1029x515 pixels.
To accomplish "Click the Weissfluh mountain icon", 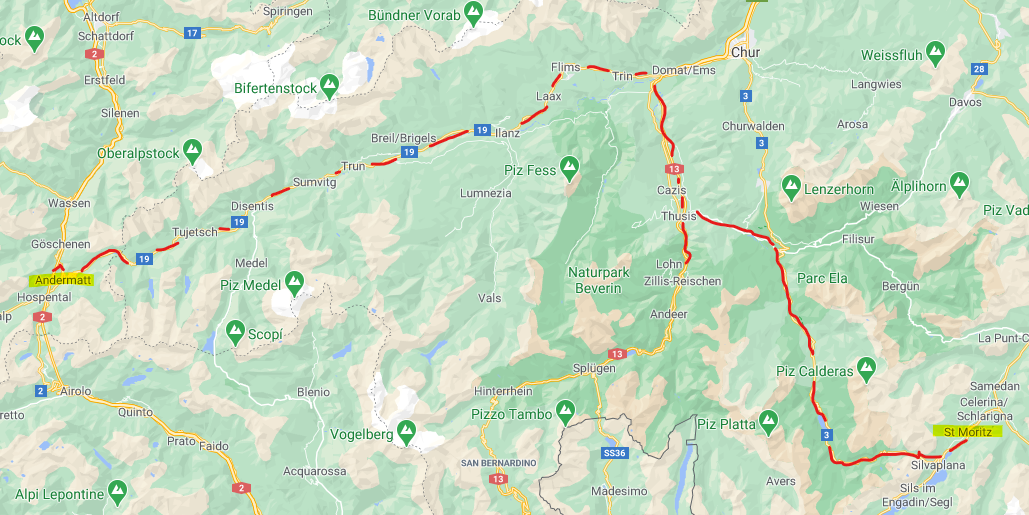I will click(x=934, y=51).
